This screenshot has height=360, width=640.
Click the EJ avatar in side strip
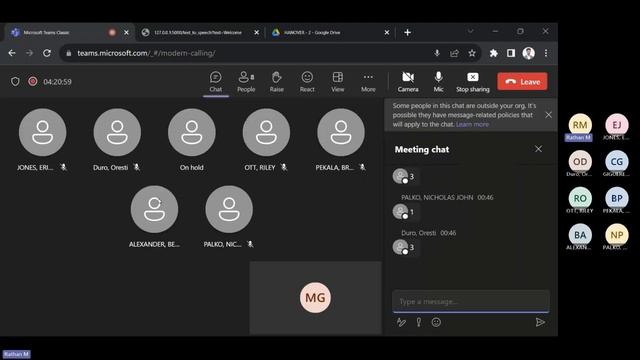click(x=617, y=125)
